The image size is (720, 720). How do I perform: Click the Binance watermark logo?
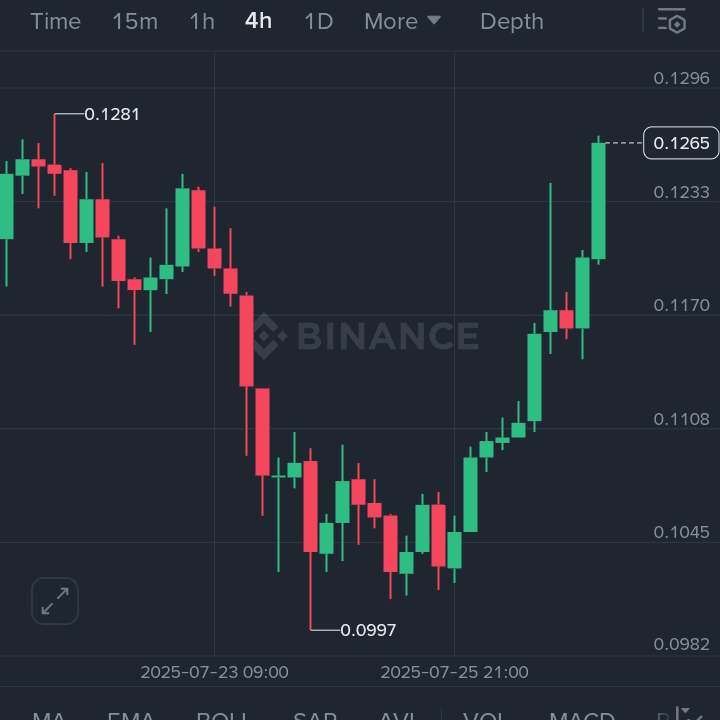365,336
